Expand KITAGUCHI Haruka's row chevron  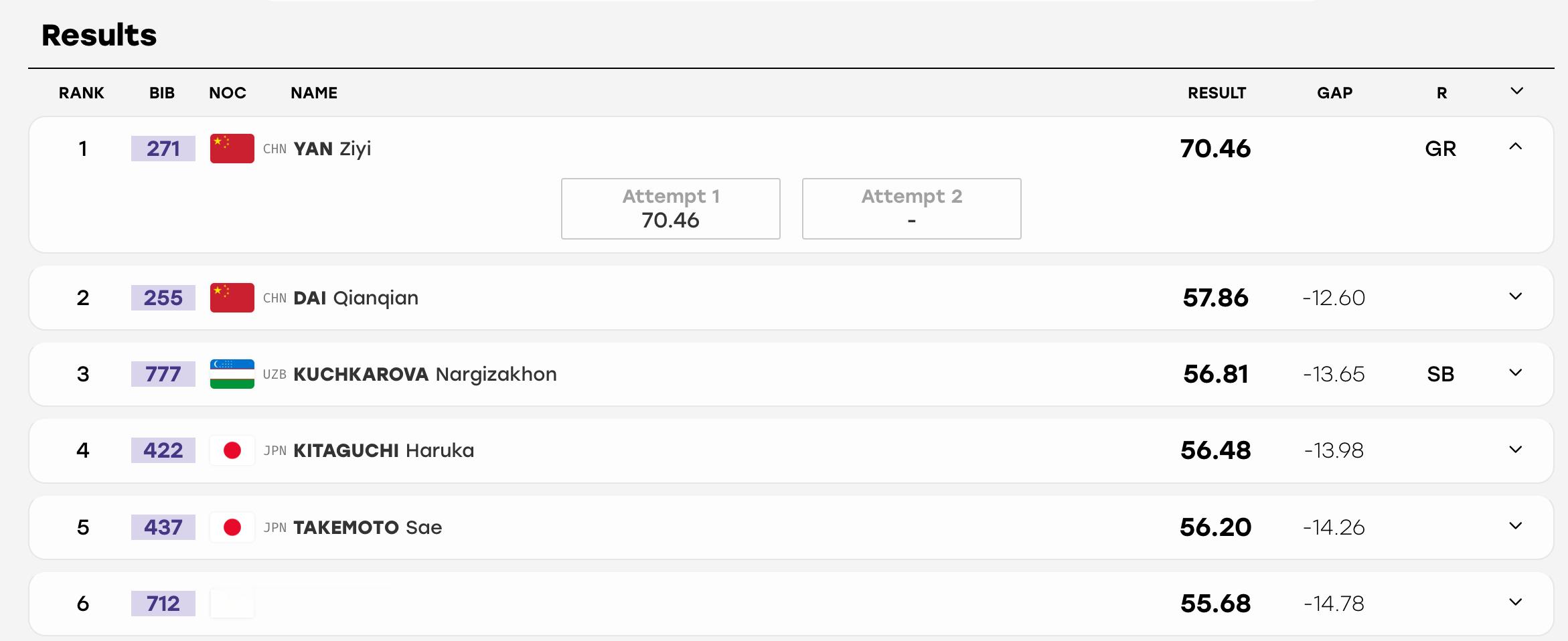click(x=1516, y=450)
